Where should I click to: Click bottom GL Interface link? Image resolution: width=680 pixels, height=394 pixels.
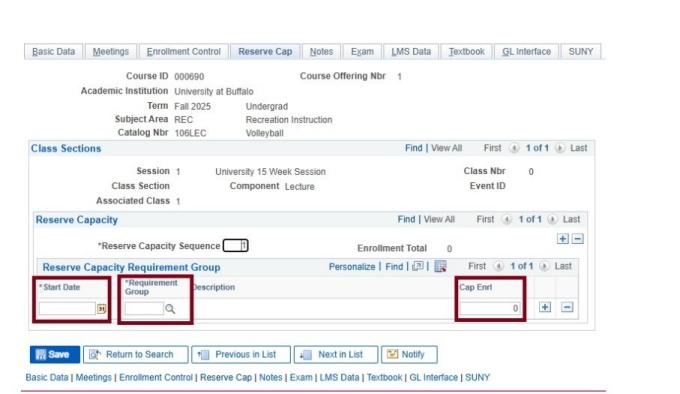coord(433,378)
